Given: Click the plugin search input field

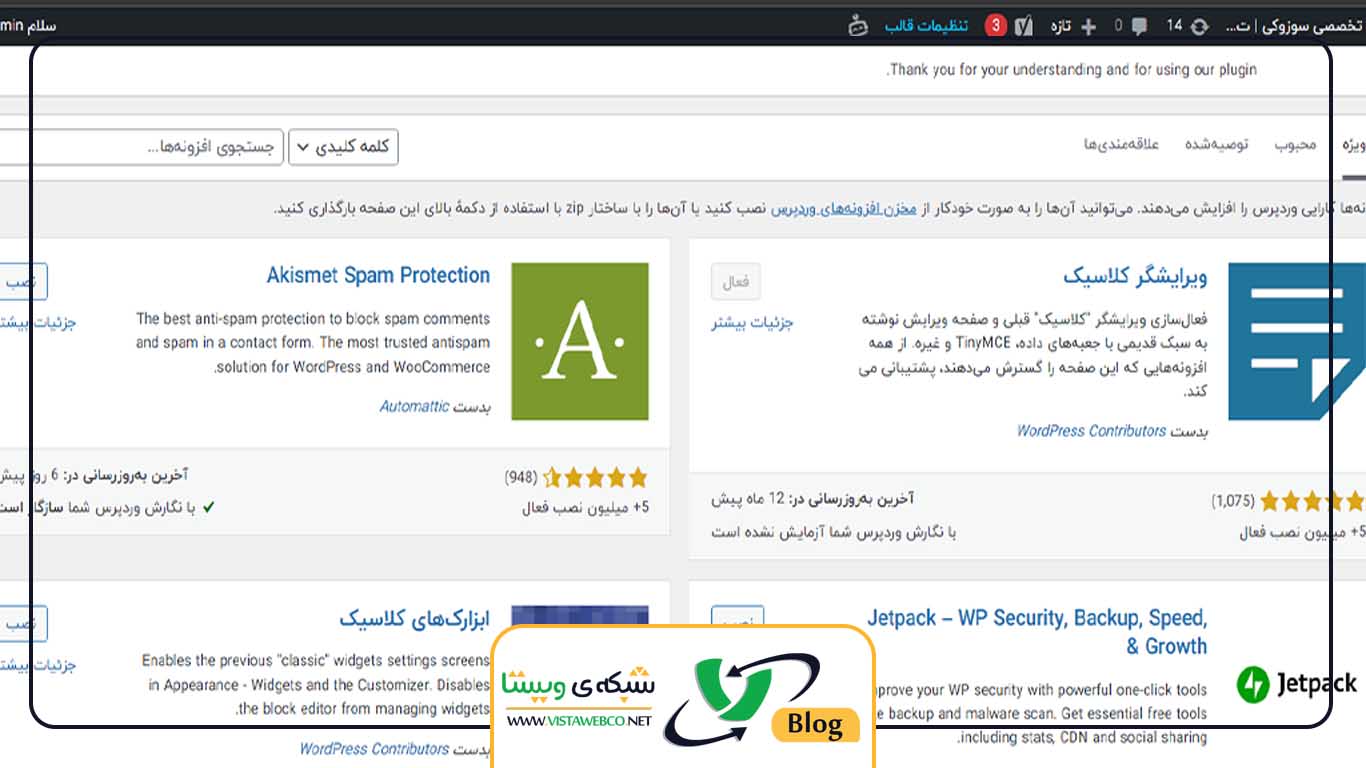Looking at the screenshot, I should click(140, 147).
